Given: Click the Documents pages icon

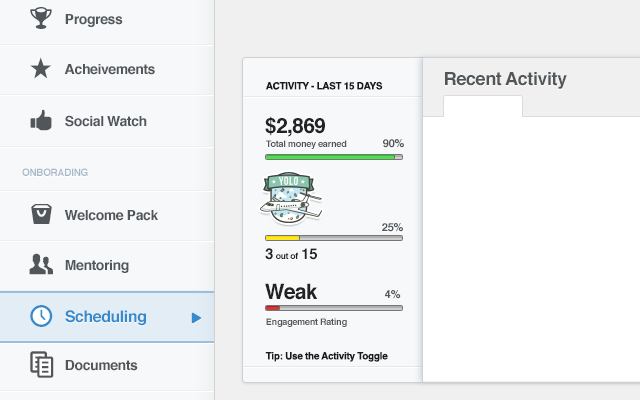Looking at the screenshot, I should pyautogui.click(x=40, y=365).
